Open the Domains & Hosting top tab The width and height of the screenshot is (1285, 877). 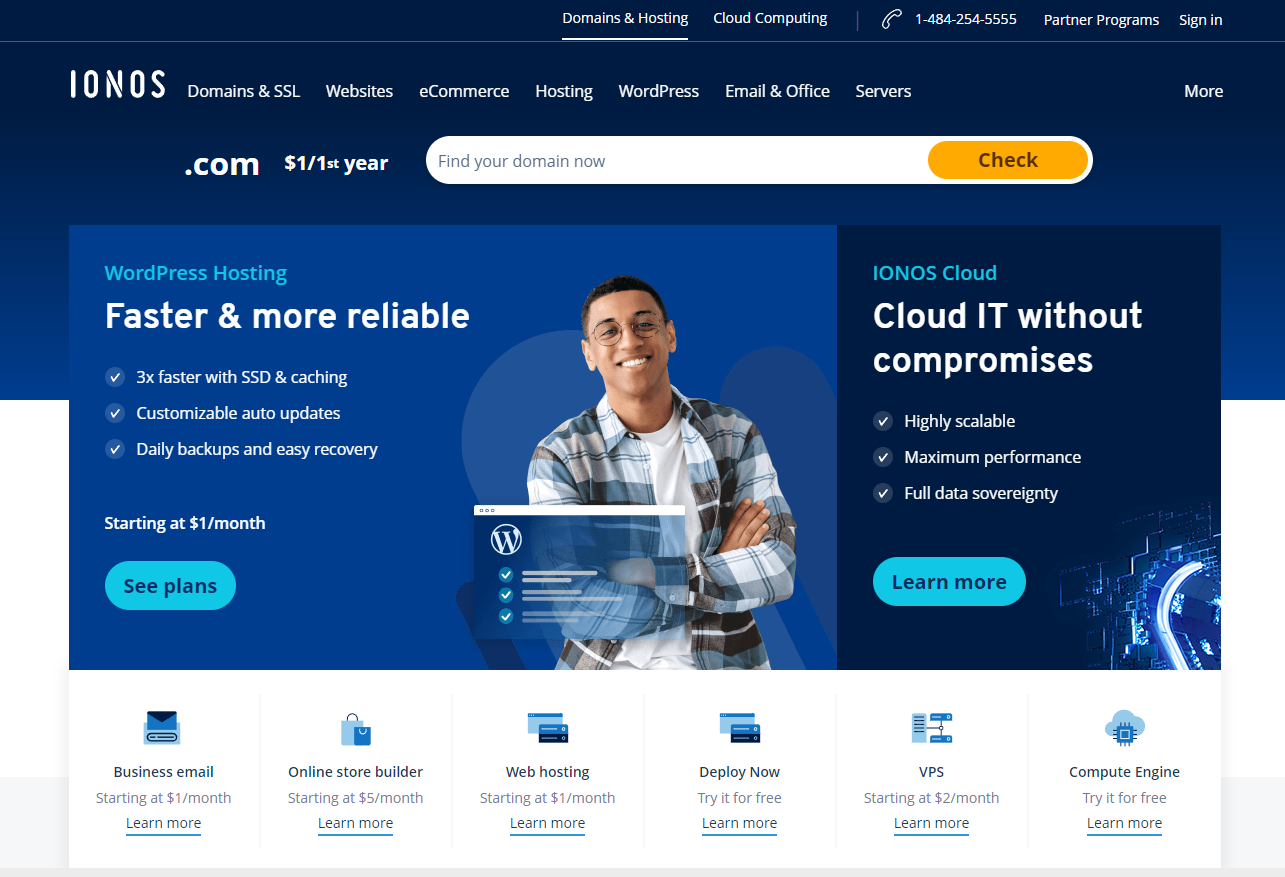pyautogui.click(x=625, y=18)
